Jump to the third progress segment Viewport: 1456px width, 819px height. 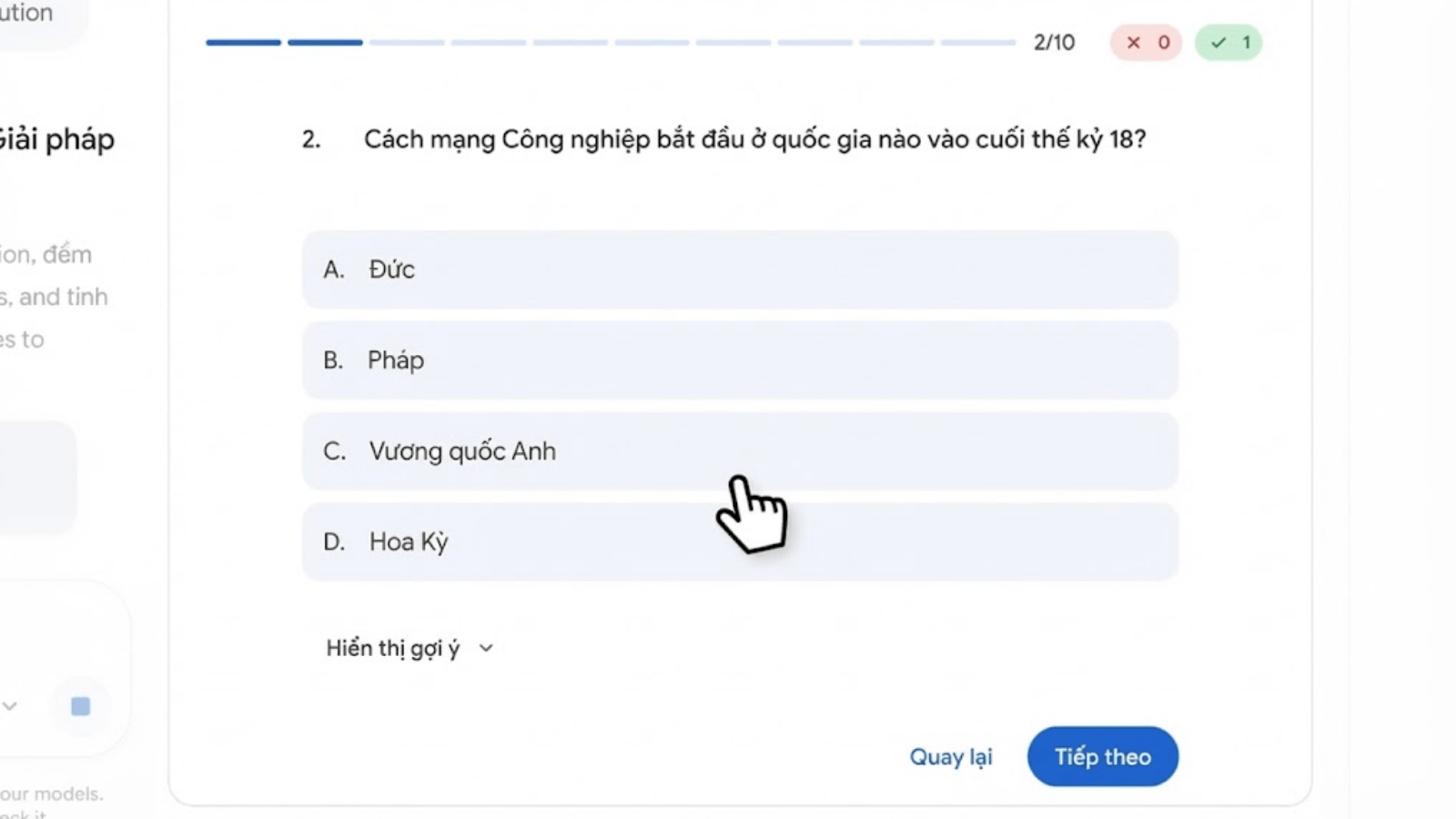coord(407,42)
